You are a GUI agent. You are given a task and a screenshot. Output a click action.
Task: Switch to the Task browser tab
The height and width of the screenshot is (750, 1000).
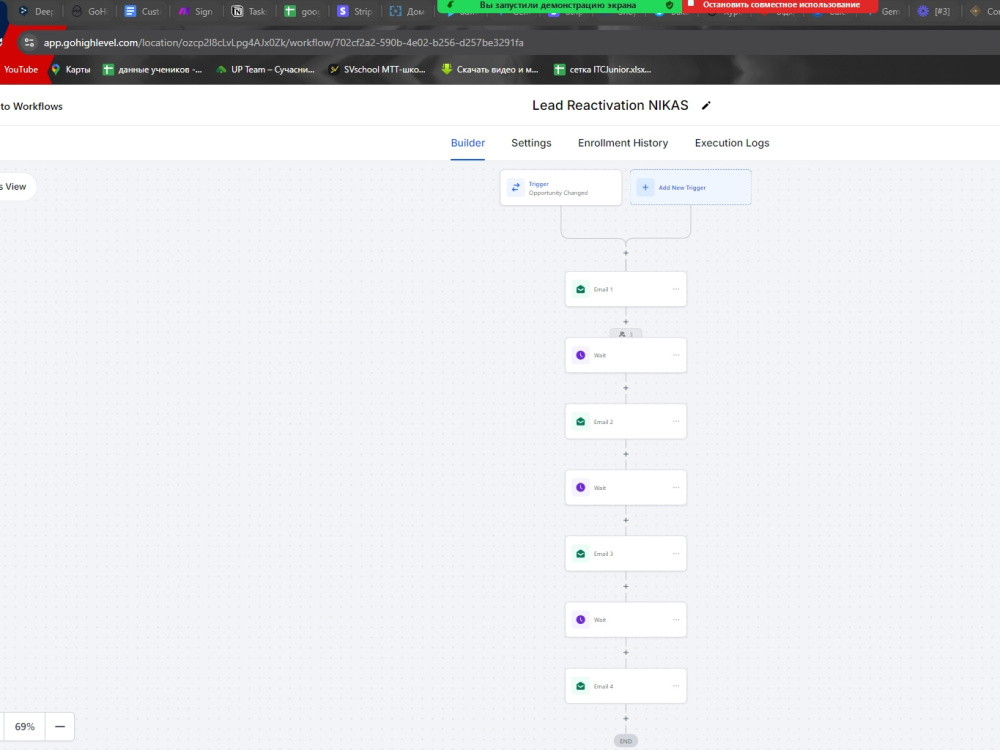point(249,11)
